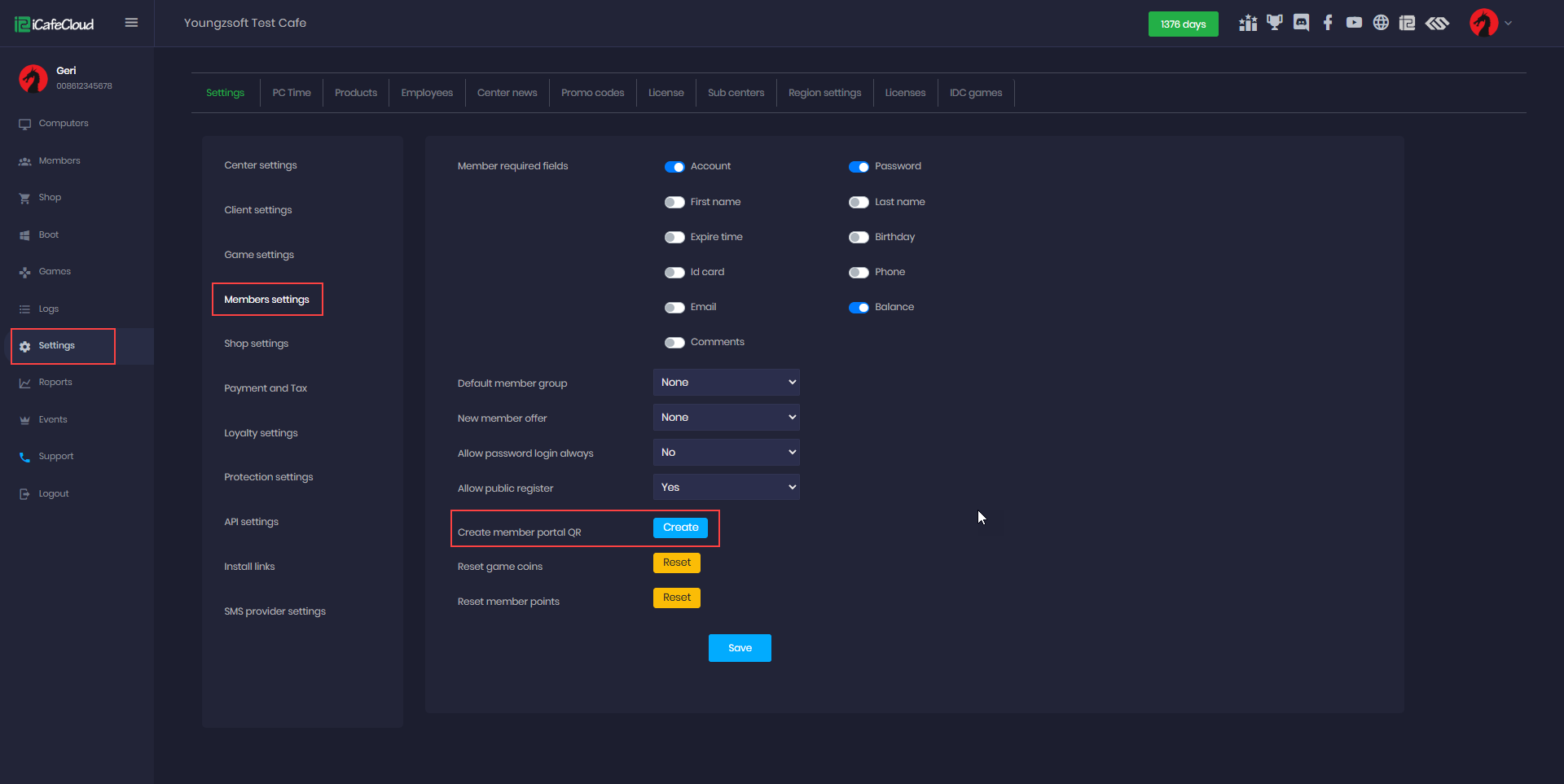Enable the Email required field toggle

click(x=674, y=308)
